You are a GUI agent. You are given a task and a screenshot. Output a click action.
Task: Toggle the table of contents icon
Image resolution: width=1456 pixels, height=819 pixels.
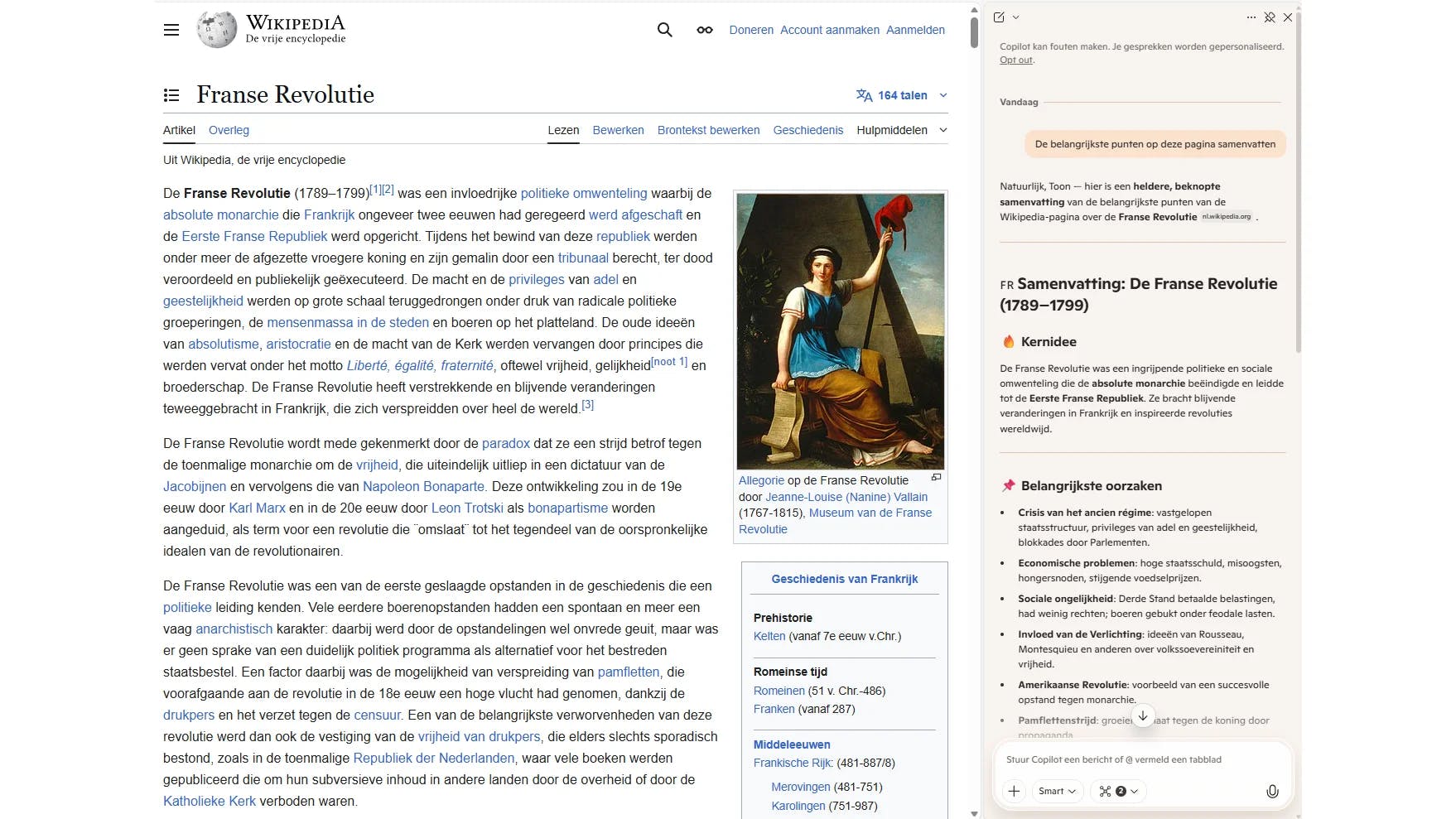171,95
